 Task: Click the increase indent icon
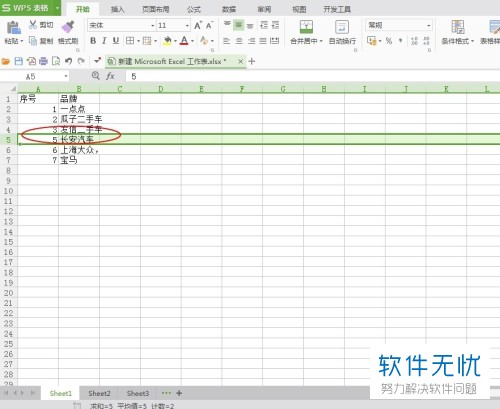point(275,25)
